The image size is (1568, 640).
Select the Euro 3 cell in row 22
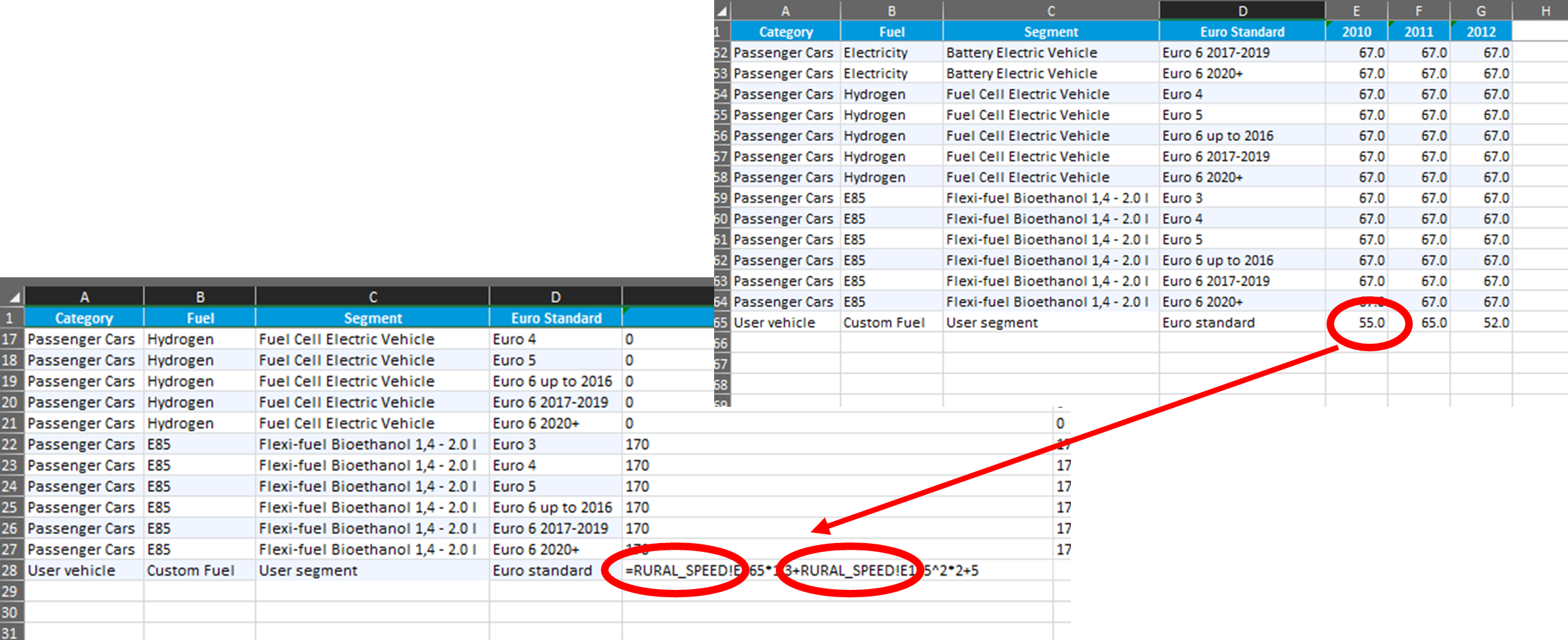(555, 444)
